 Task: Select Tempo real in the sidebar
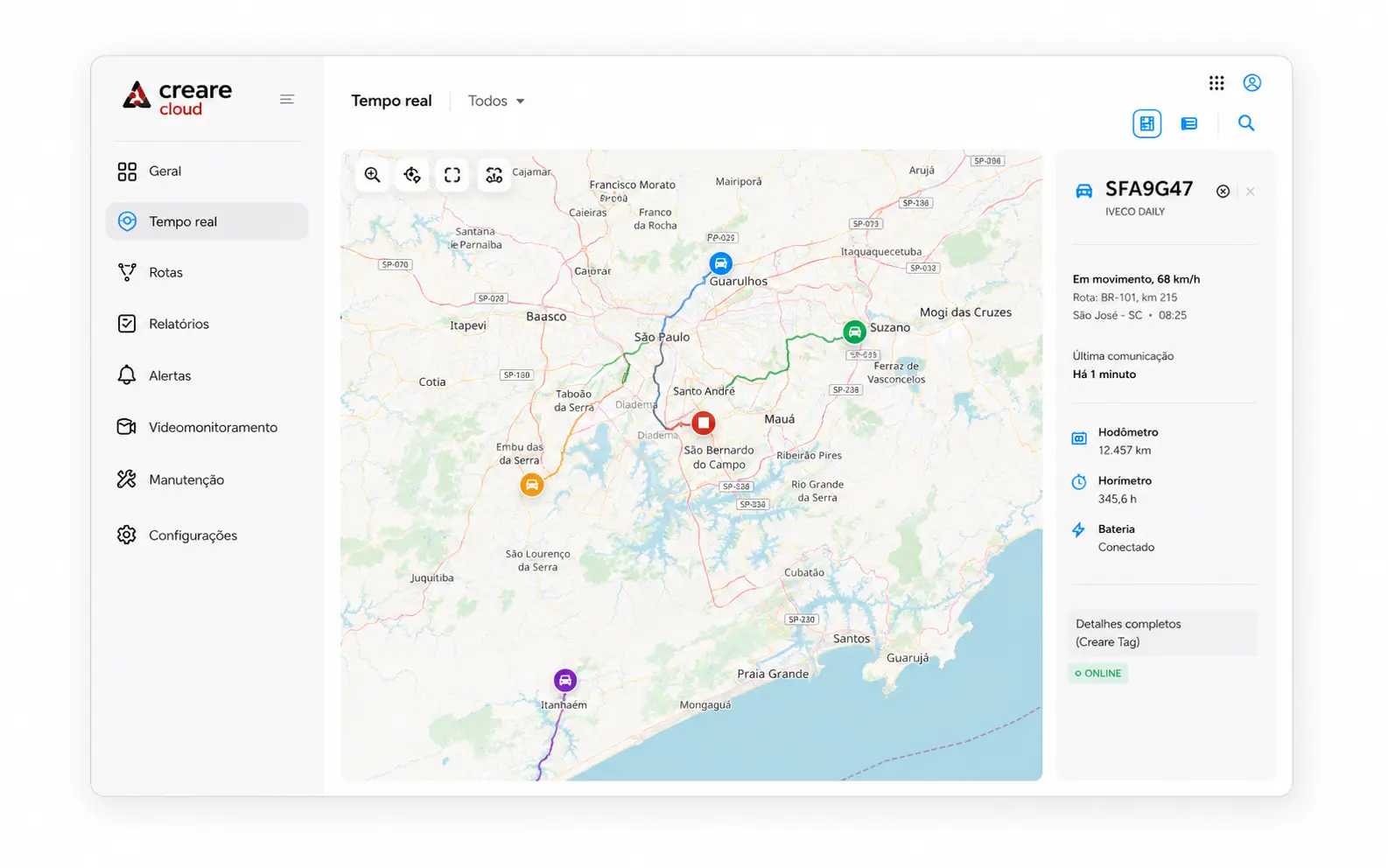click(207, 221)
